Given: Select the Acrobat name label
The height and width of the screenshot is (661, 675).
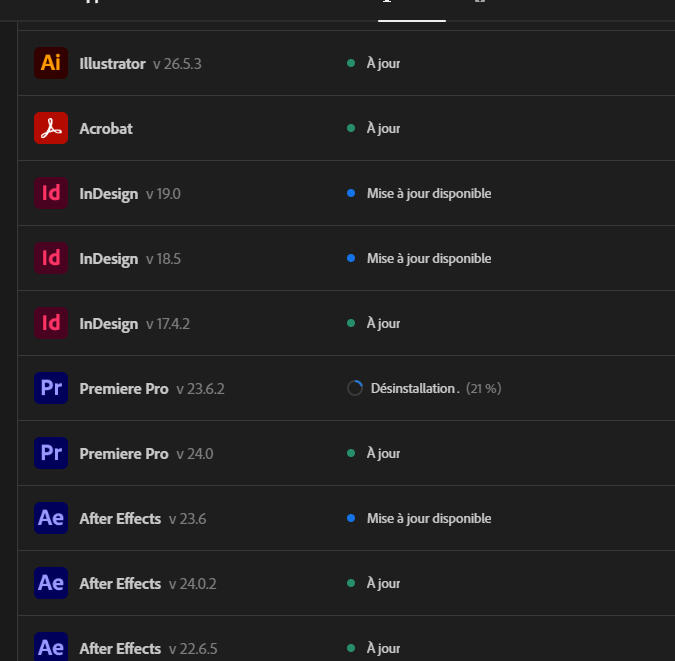Looking at the screenshot, I should tap(106, 129).
